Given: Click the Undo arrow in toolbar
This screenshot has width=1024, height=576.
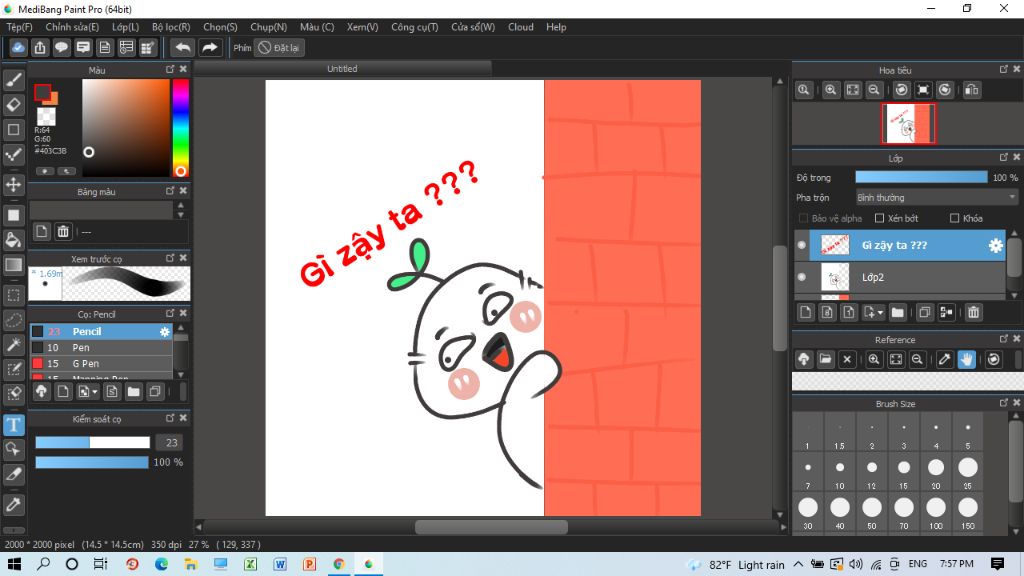Looking at the screenshot, I should [x=183, y=48].
